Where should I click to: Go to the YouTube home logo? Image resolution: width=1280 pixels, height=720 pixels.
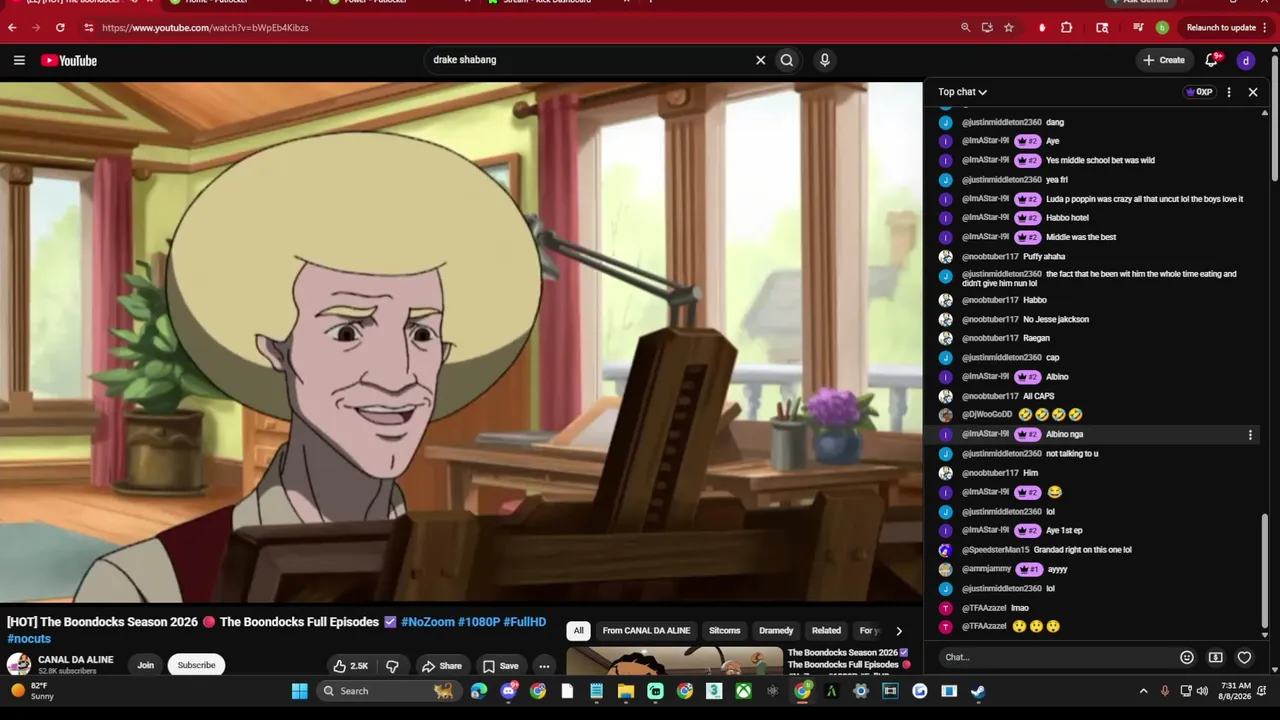pyautogui.click(x=69, y=61)
